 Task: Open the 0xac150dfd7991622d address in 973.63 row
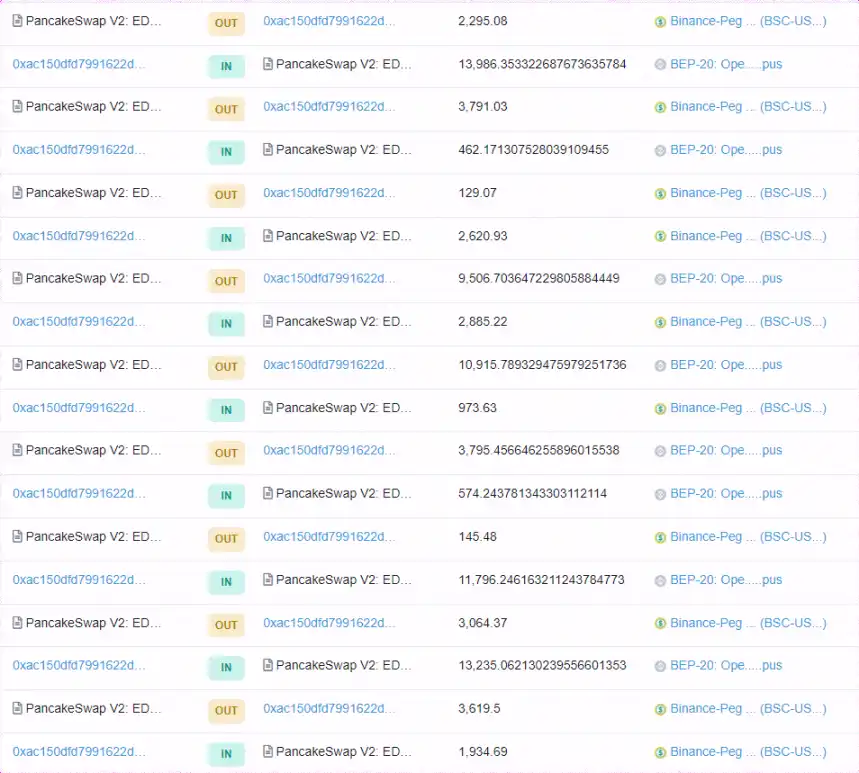(x=79, y=408)
